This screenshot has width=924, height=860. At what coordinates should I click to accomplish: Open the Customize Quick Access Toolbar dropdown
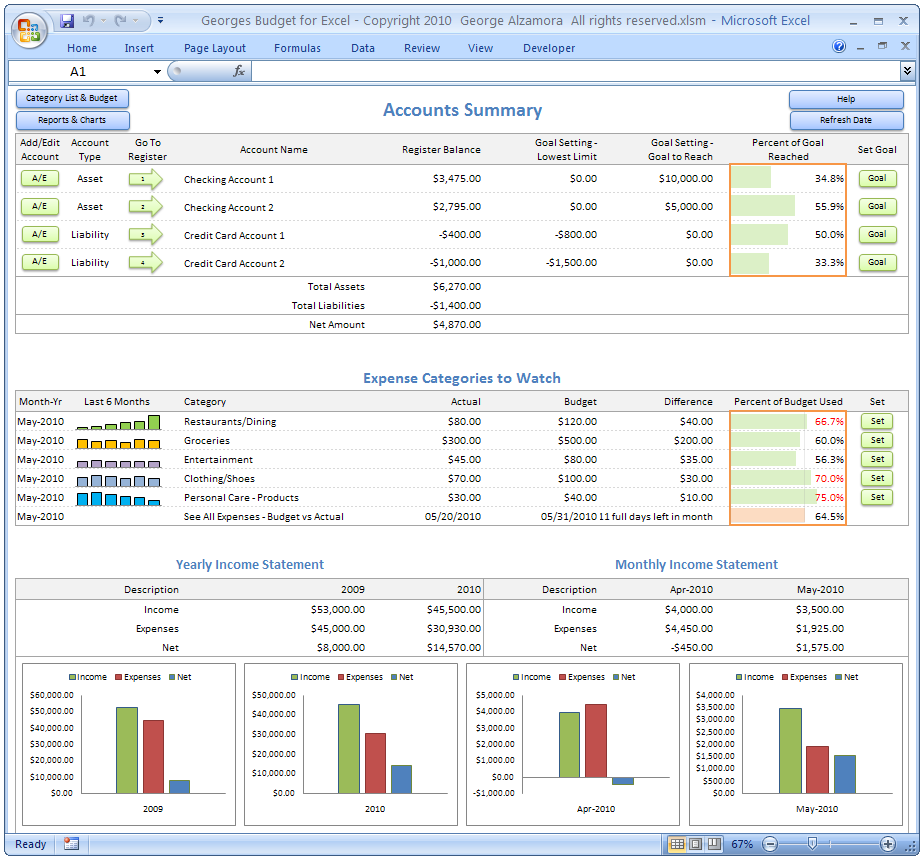coord(160,20)
